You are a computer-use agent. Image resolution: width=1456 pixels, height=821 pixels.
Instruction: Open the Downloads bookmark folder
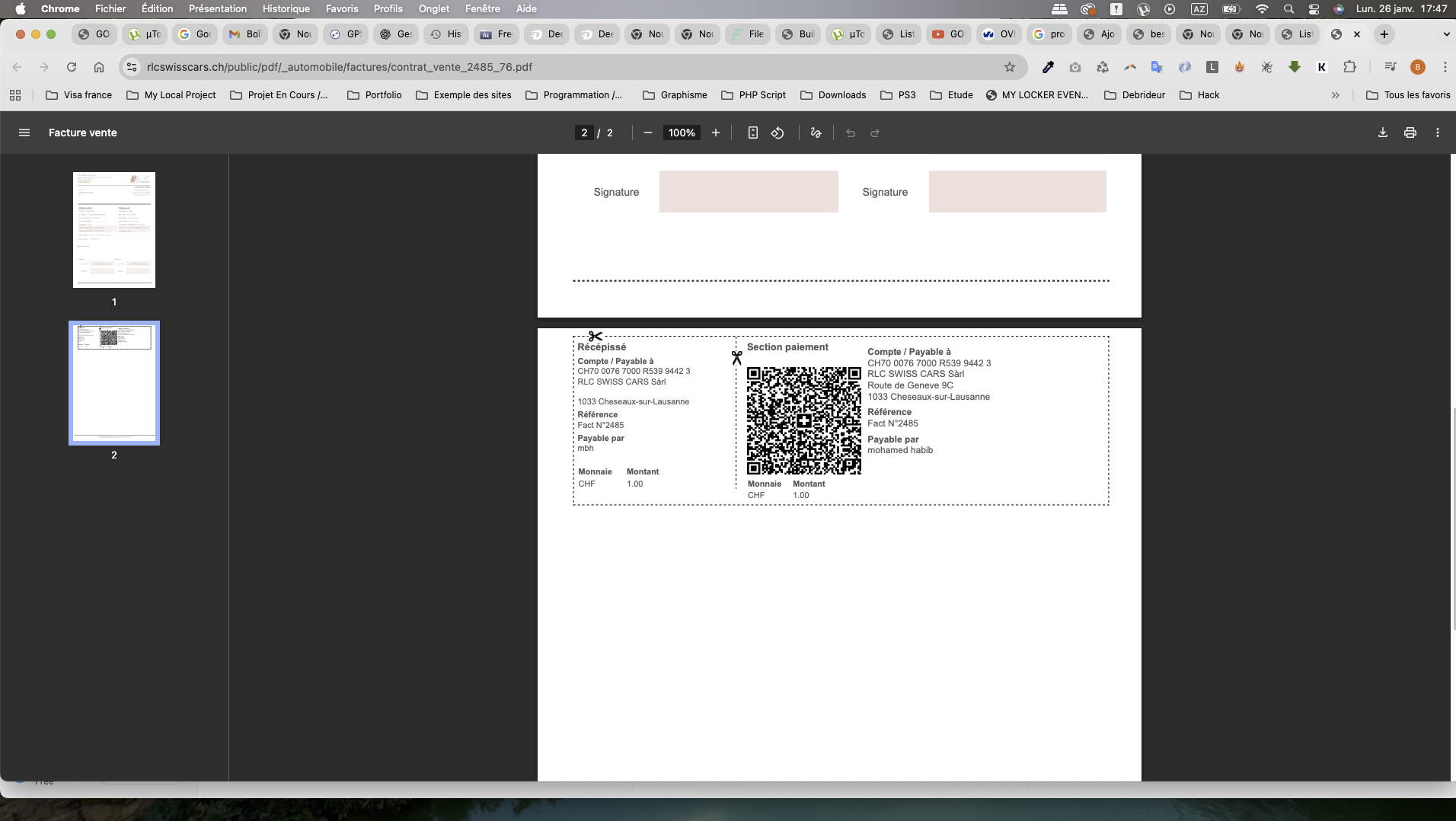[833, 95]
